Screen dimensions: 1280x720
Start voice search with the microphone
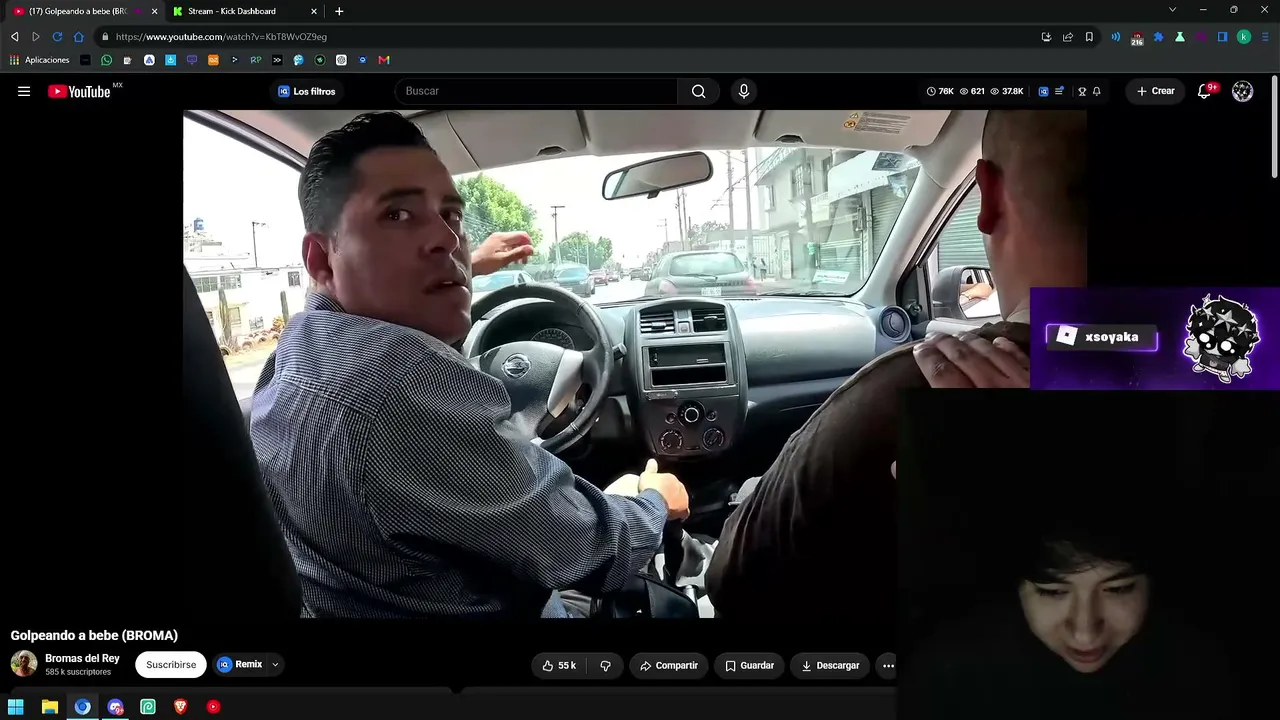pos(743,91)
